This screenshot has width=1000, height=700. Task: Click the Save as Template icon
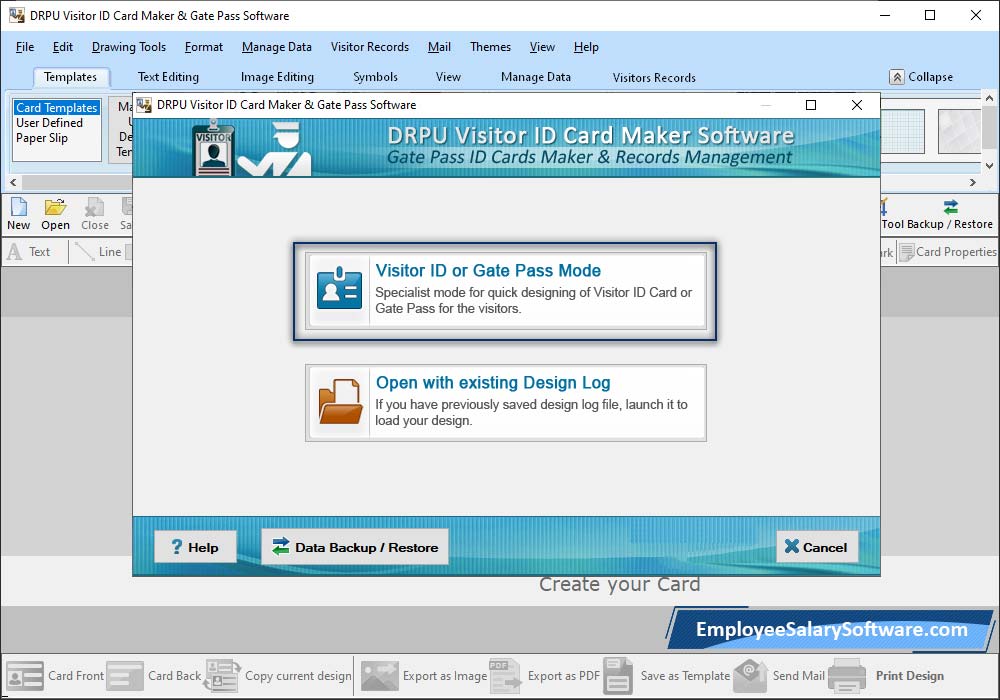click(x=618, y=676)
